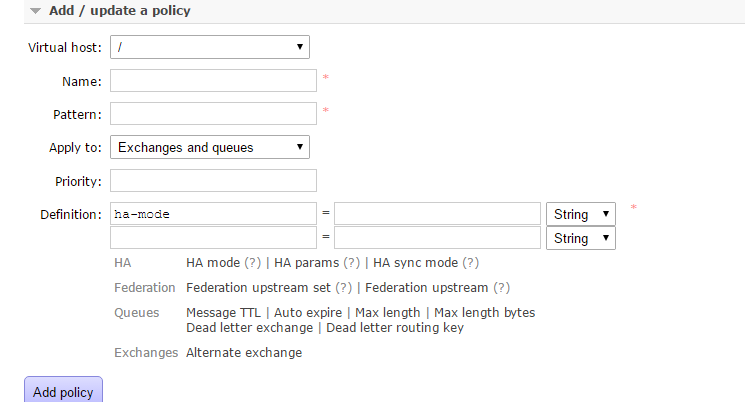Insert the Max length bytes definition key
The width and height of the screenshot is (745, 402).
(485, 313)
